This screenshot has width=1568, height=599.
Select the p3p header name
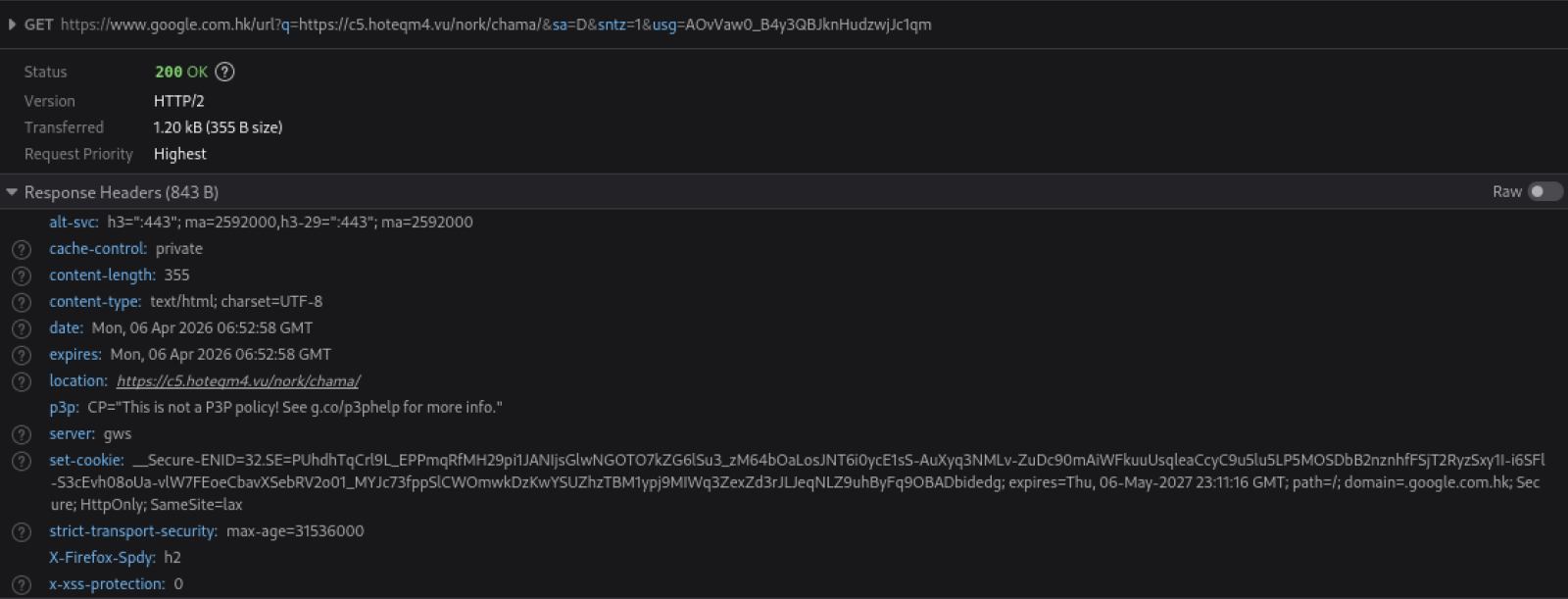[x=64, y=408]
